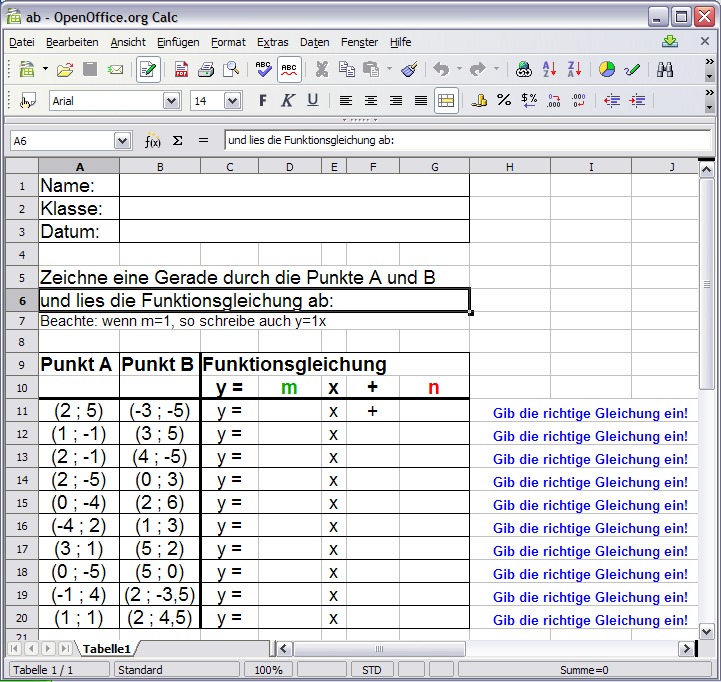The image size is (721, 682).
Task: Toggle AutoSpellcheck red underline ABC
Action: (289, 70)
